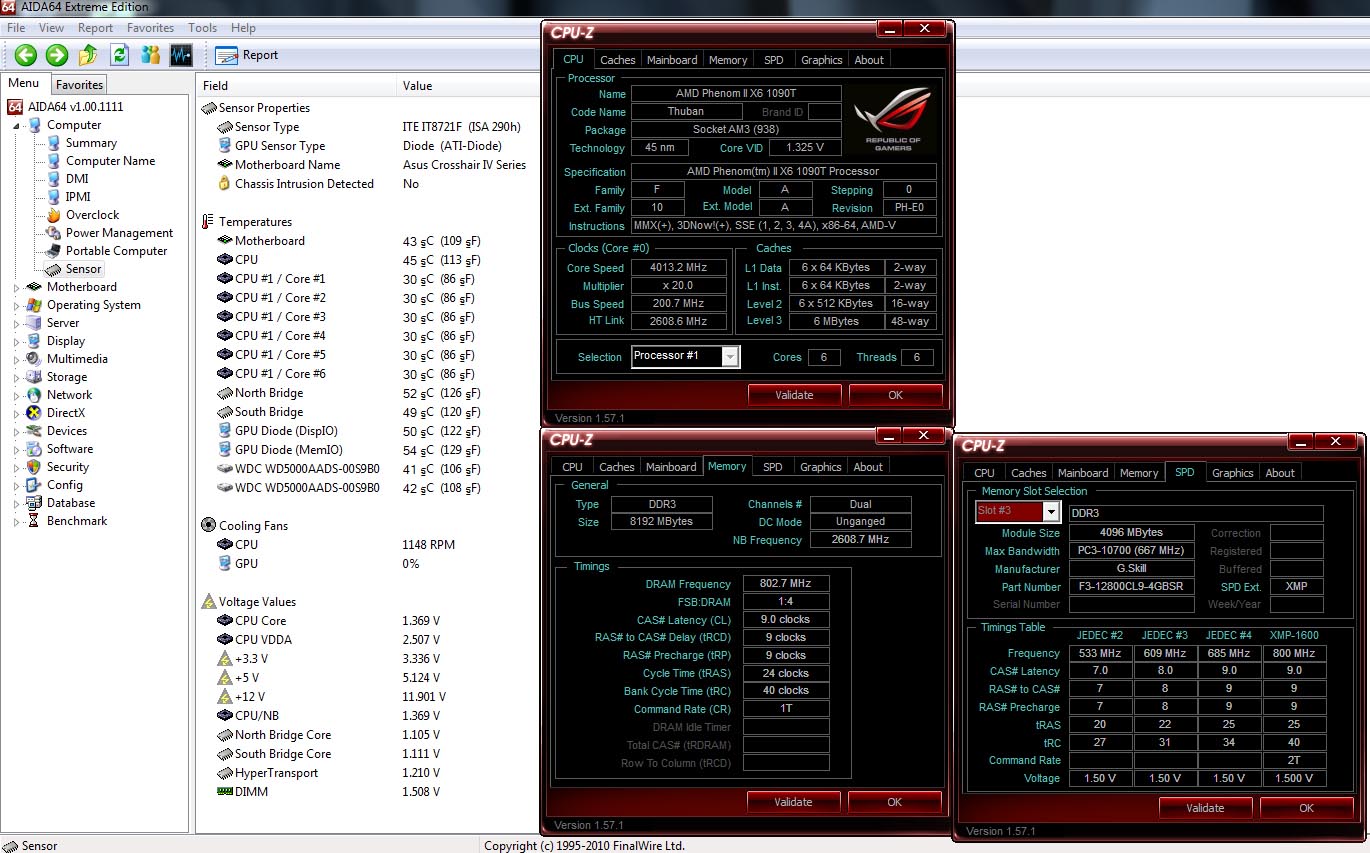
Task: Click the Part Number field F3-12800CL9-4GBSR
Action: pyautogui.click(x=1131, y=587)
